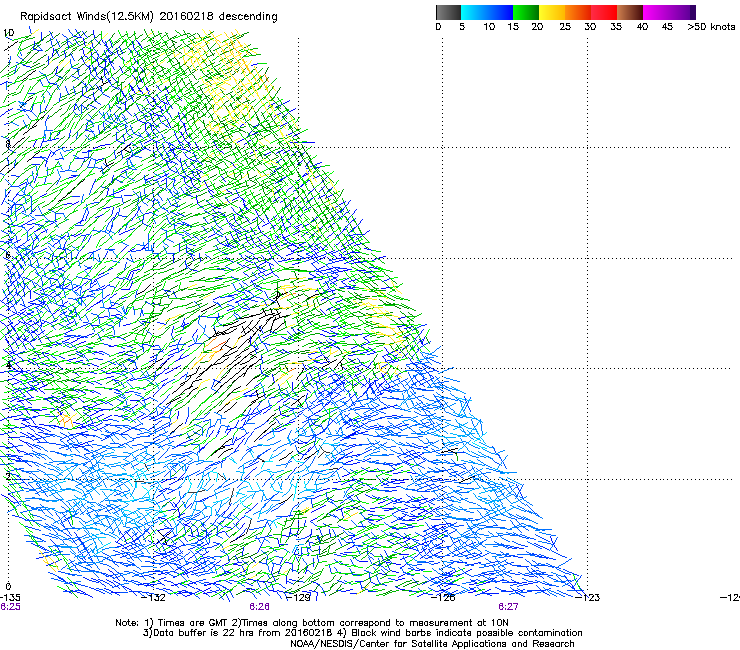Click the orange 25-30 knots legend segment
The width and height of the screenshot is (740, 650).
[x=578, y=12]
